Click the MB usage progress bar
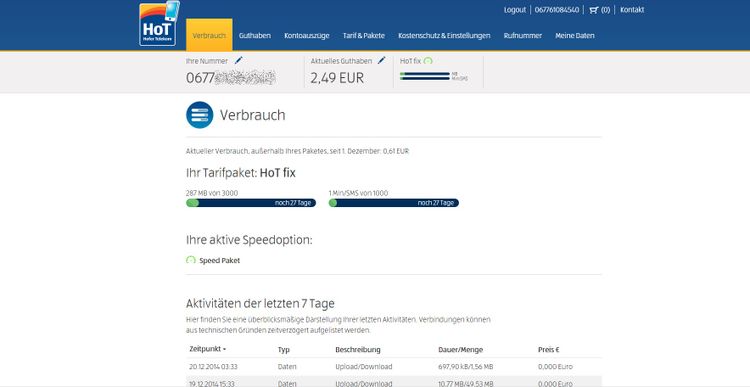750x387 pixels. click(251, 203)
